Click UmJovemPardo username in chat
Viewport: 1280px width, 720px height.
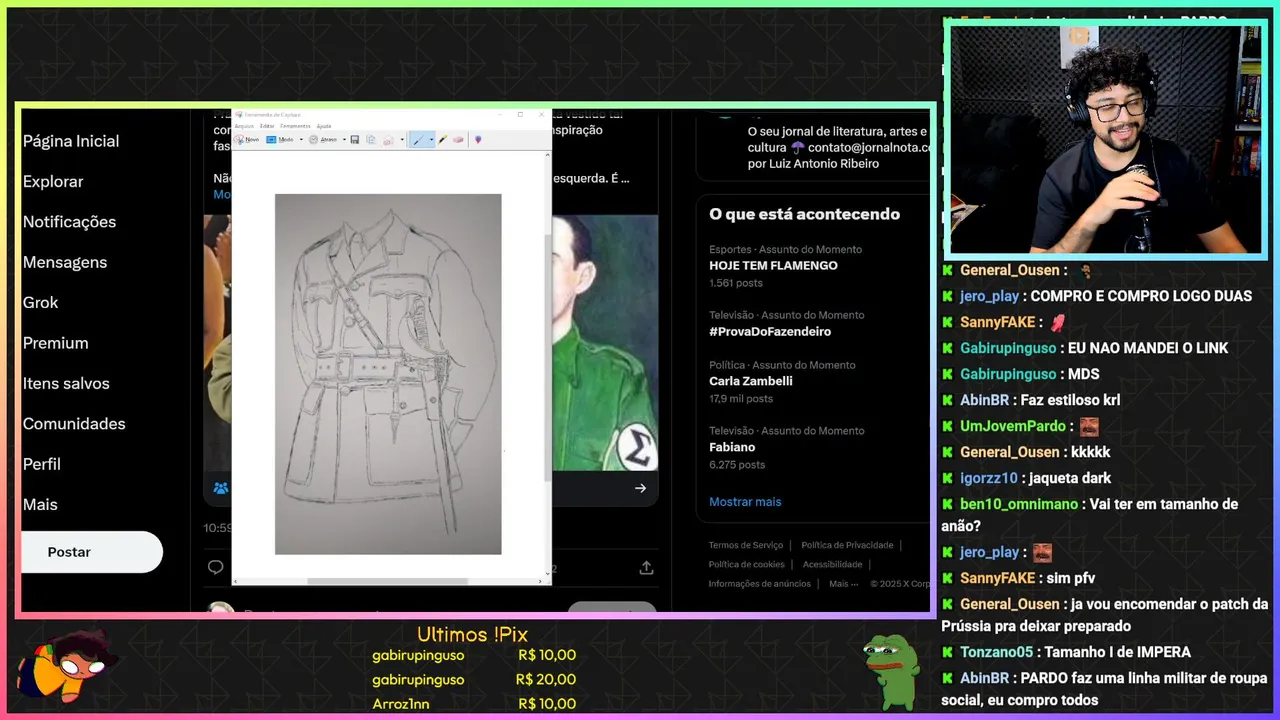pos(1013,426)
